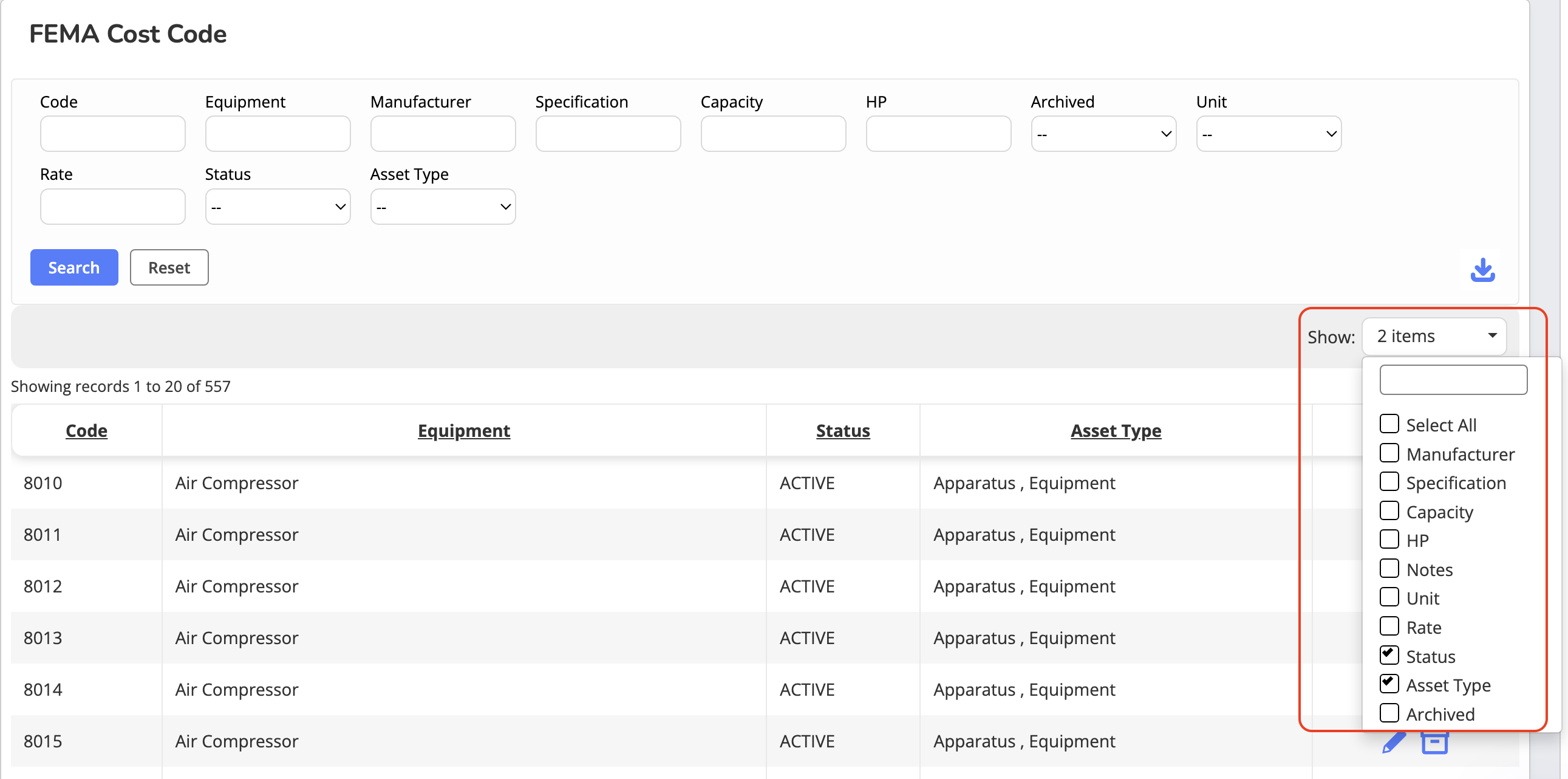The height and width of the screenshot is (779, 1568).
Task: Open the Archived filter dropdown
Action: click(x=1103, y=134)
